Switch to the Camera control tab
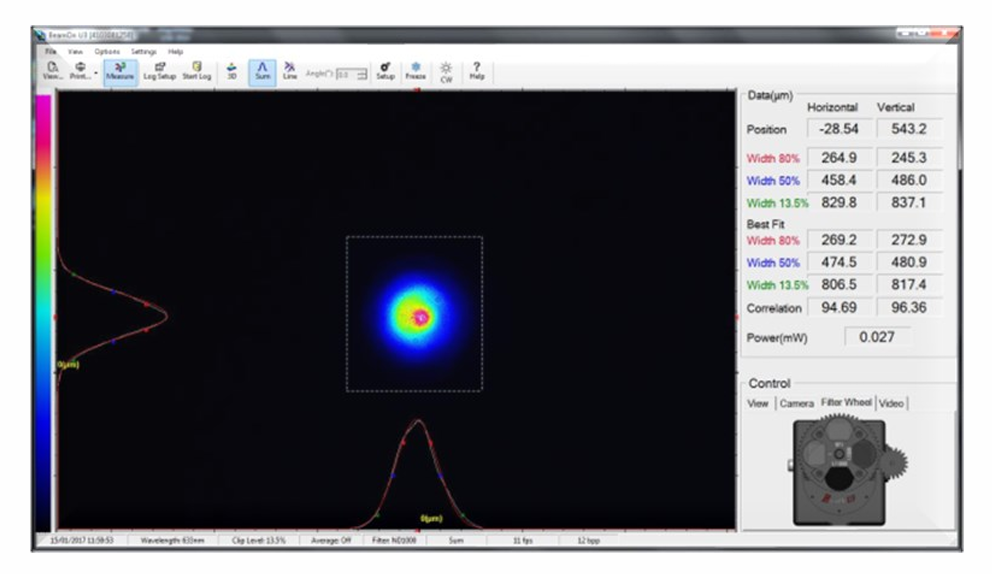 tap(797, 403)
